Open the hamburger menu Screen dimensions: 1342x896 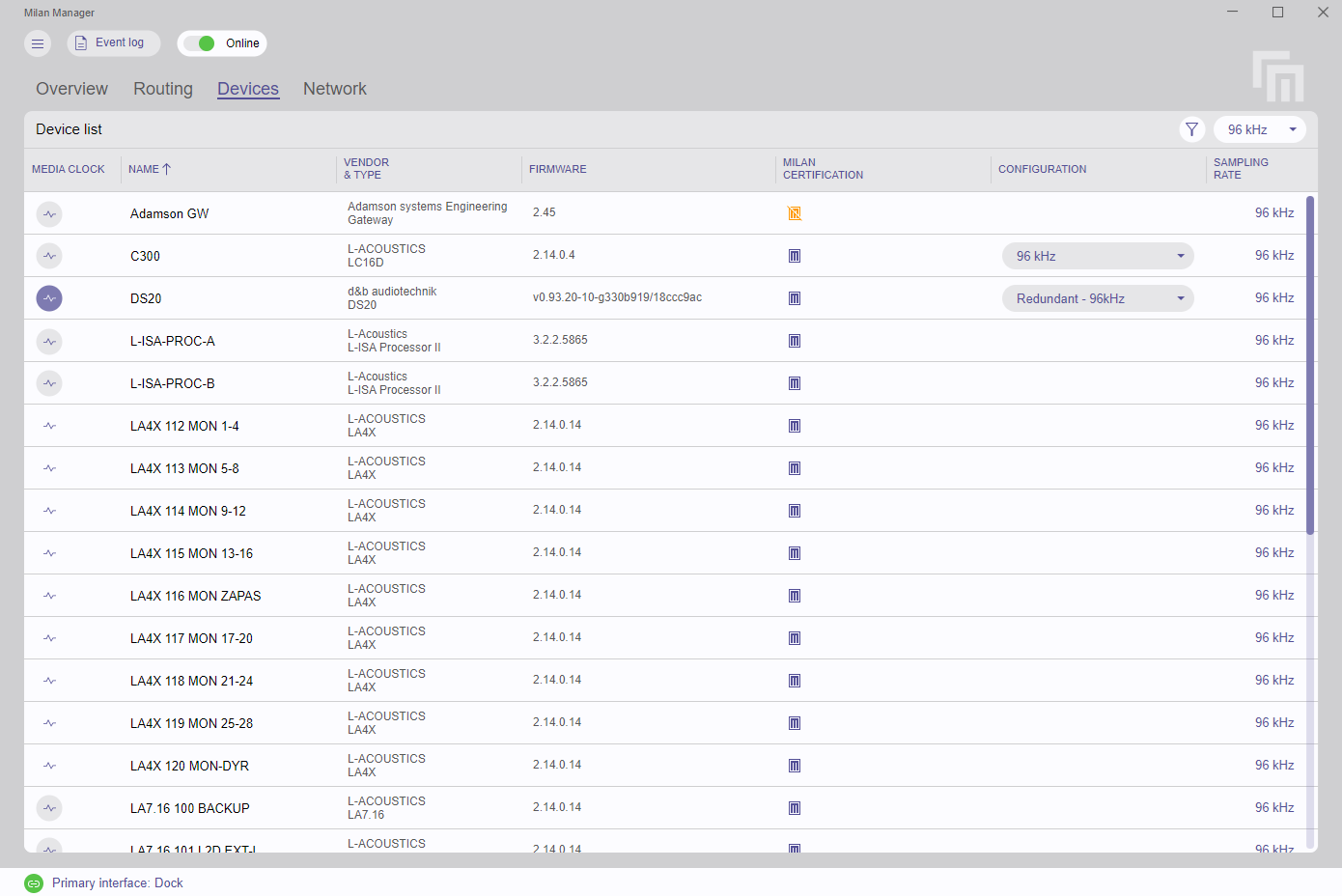click(38, 43)
